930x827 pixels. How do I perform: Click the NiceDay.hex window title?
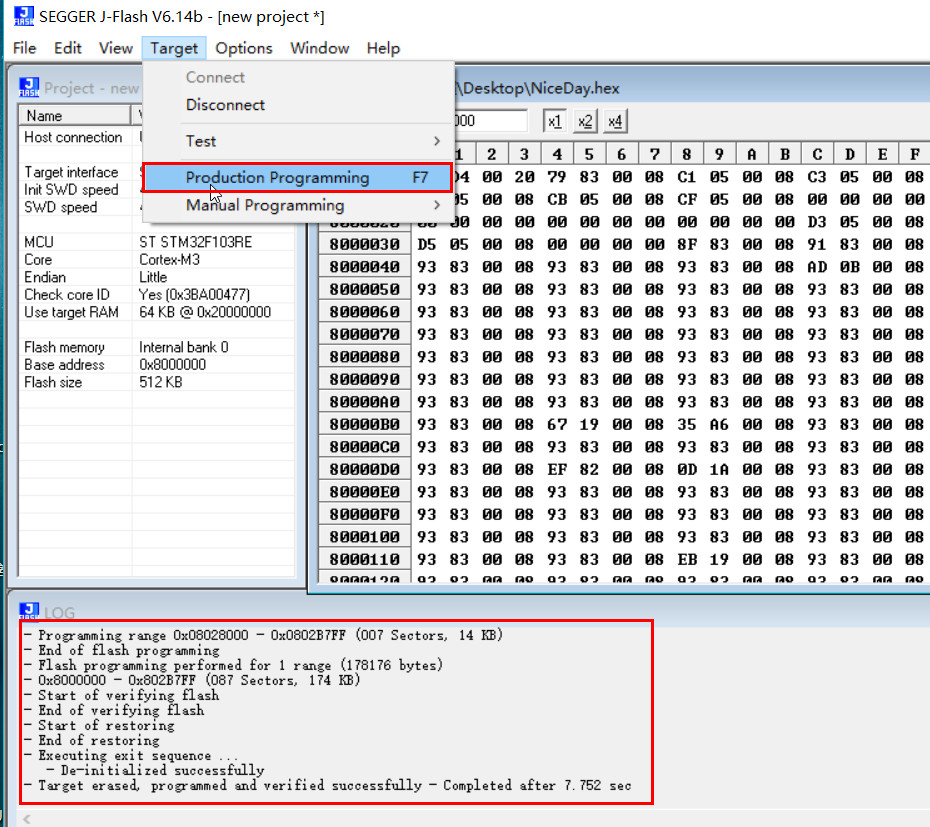537,88
